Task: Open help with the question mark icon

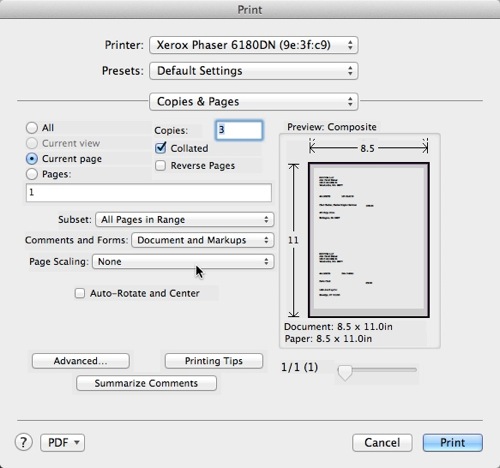Action: [x=23, y=442]
